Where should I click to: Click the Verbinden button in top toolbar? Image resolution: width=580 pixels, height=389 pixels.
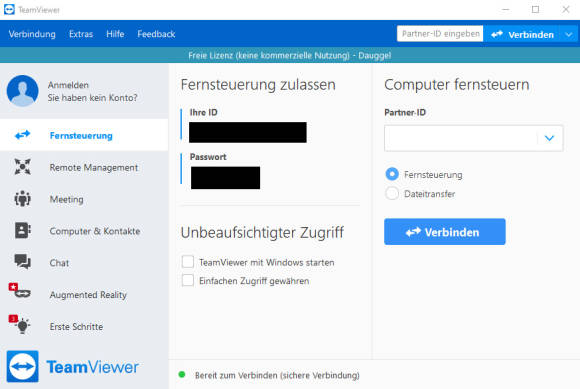point(523,34)
